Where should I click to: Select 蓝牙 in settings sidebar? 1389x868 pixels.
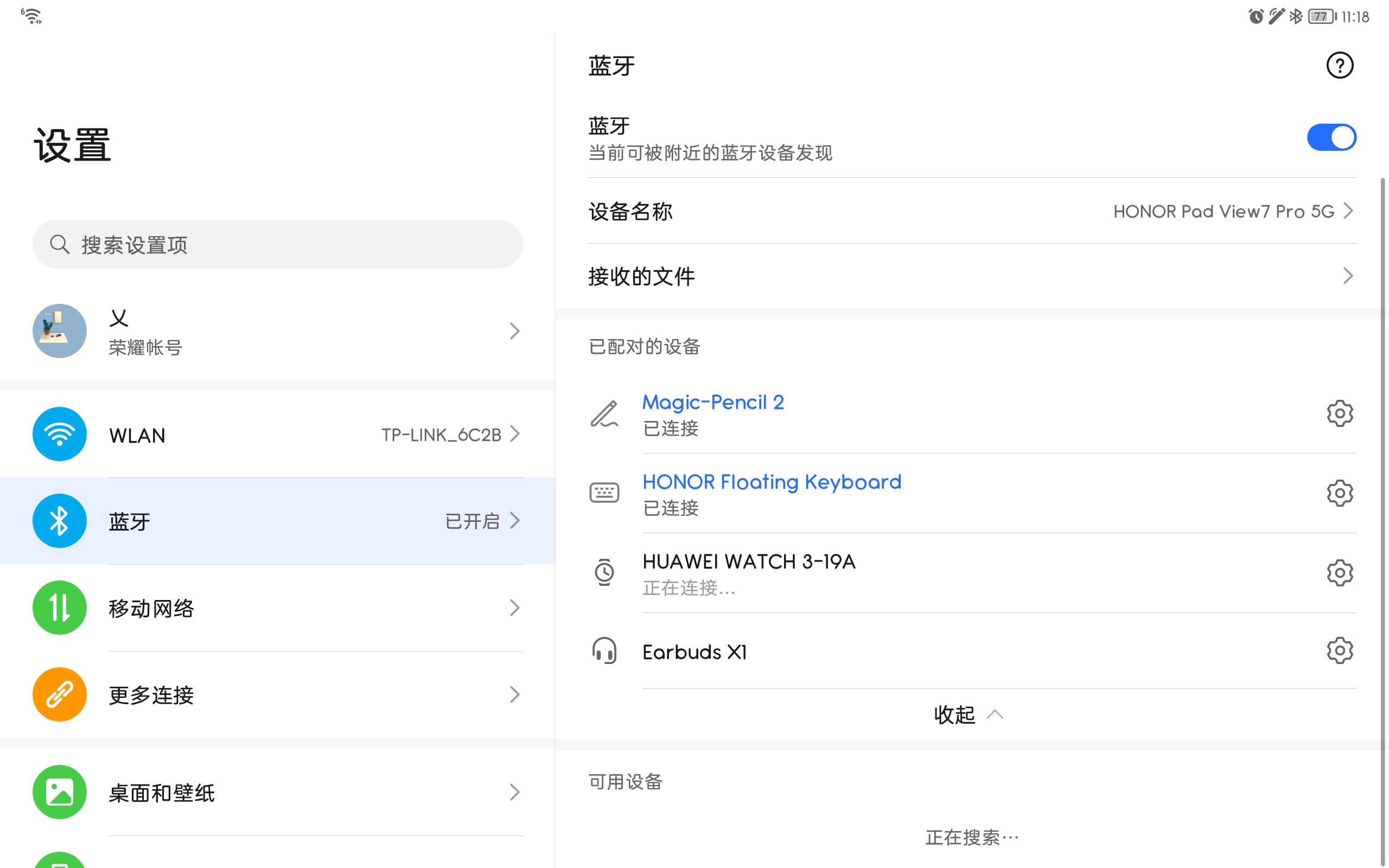point(278,521)
